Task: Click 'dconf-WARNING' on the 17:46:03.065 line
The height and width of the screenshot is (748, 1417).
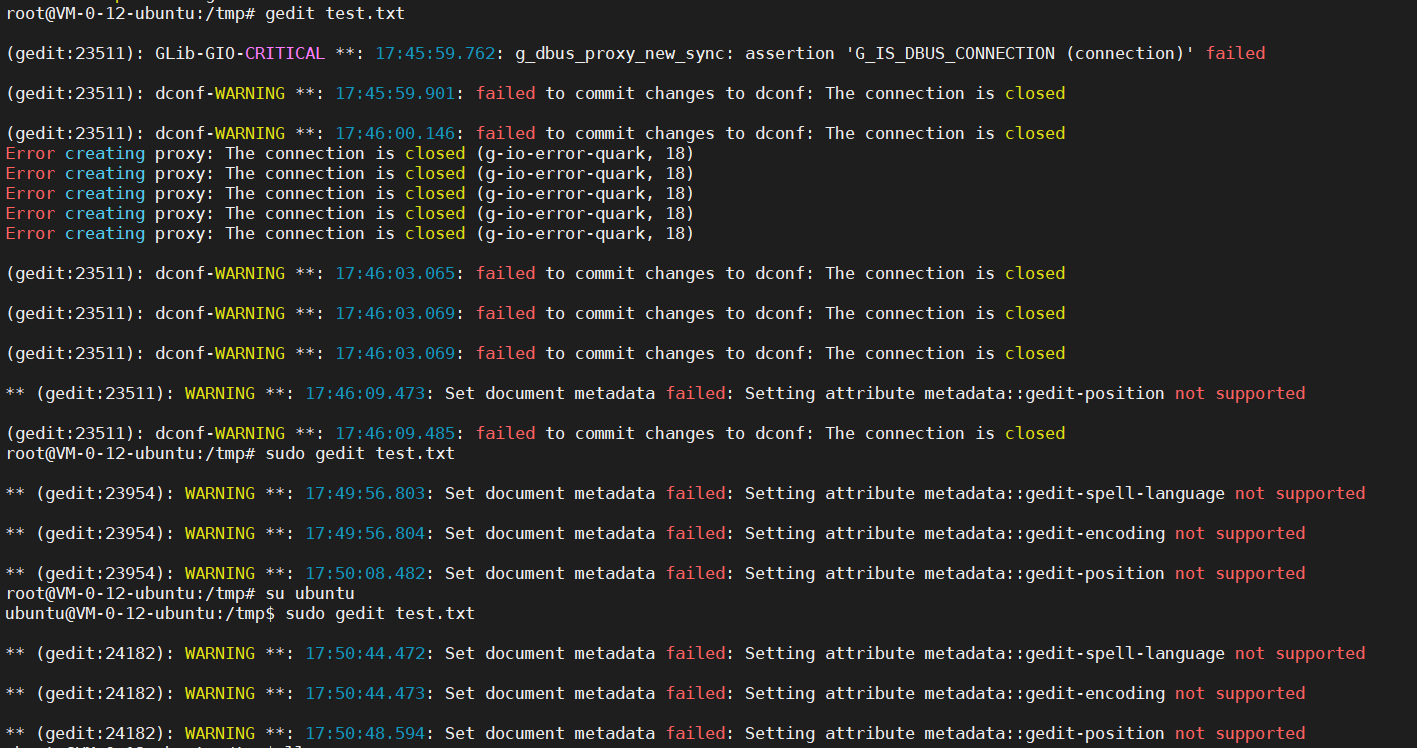Action: coord(220,273)
